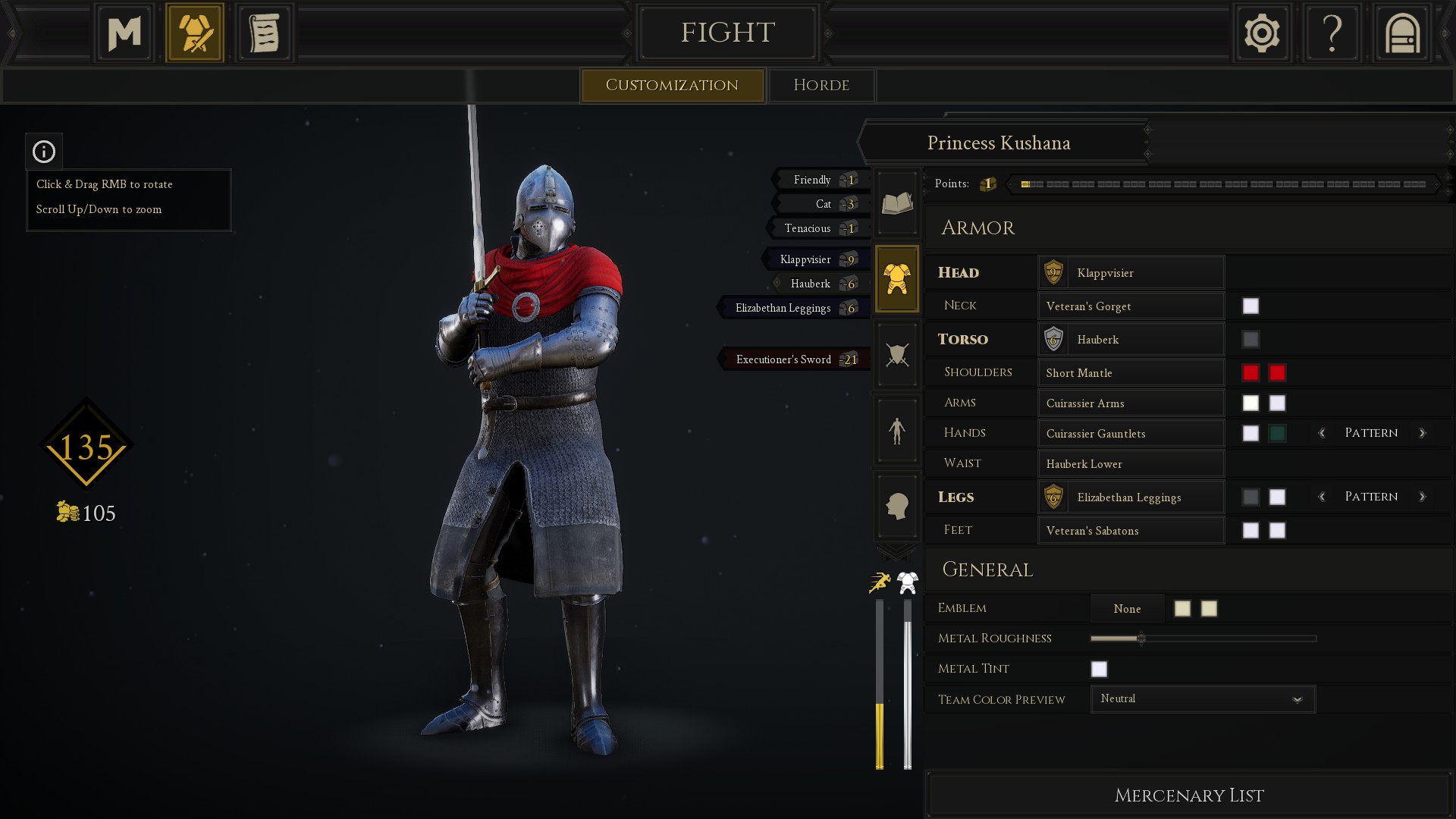Open the face head customization icon
Image resolution: width=1456 pixels, height=819 pixels.
(897, 506)
